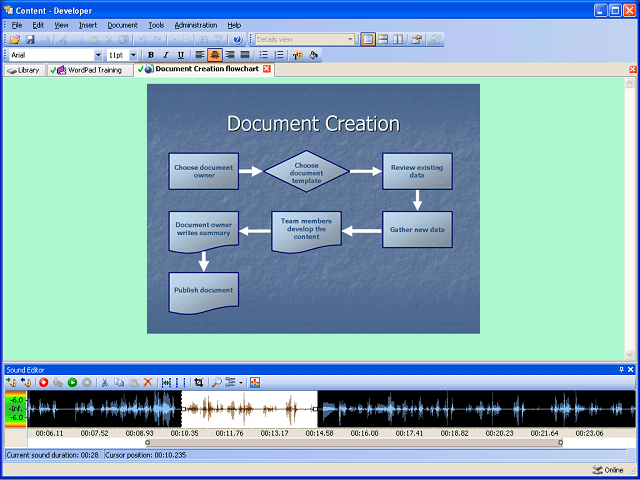Click the Document Creation slide title
The height and width of the screenshot is (480, 640).
coord(313,124)
